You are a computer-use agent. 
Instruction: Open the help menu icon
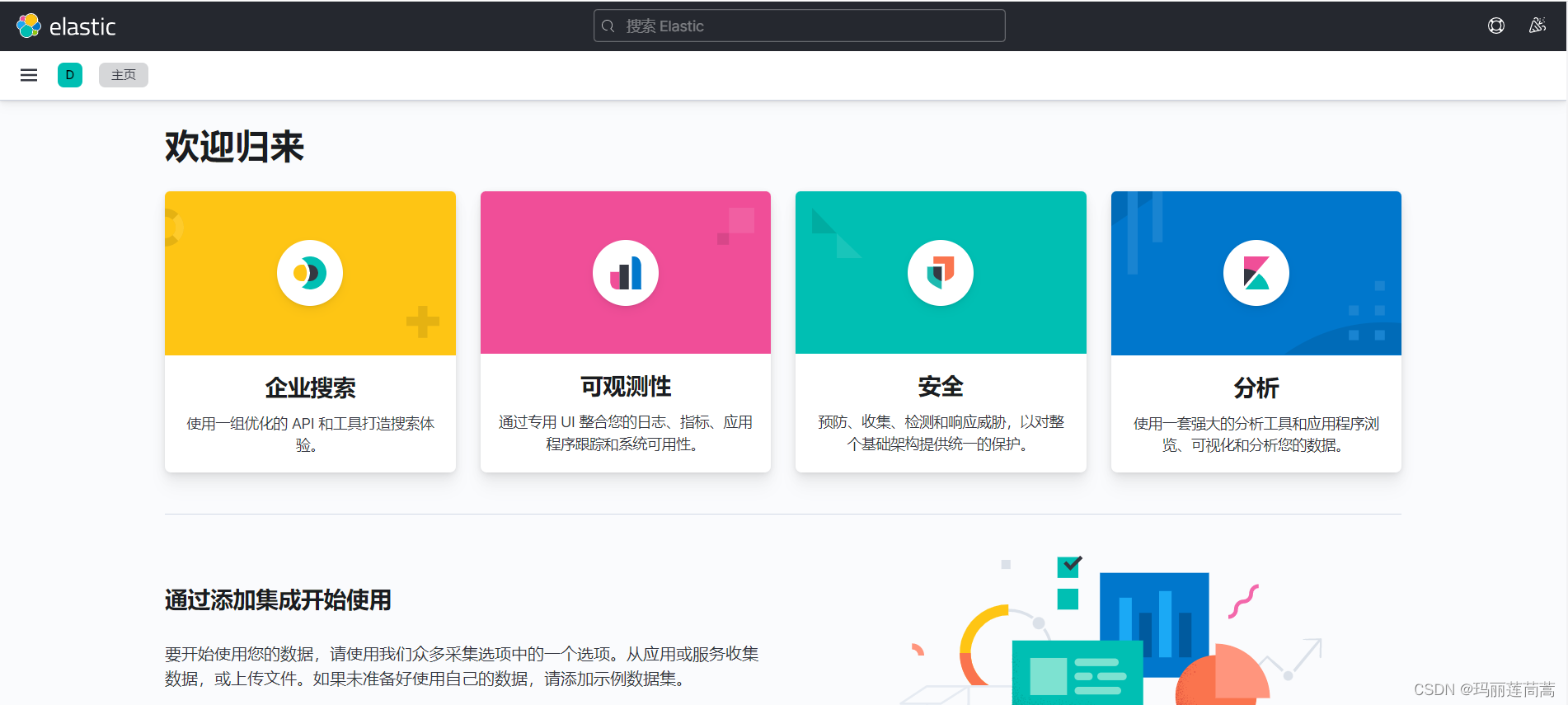[1496, 26]
